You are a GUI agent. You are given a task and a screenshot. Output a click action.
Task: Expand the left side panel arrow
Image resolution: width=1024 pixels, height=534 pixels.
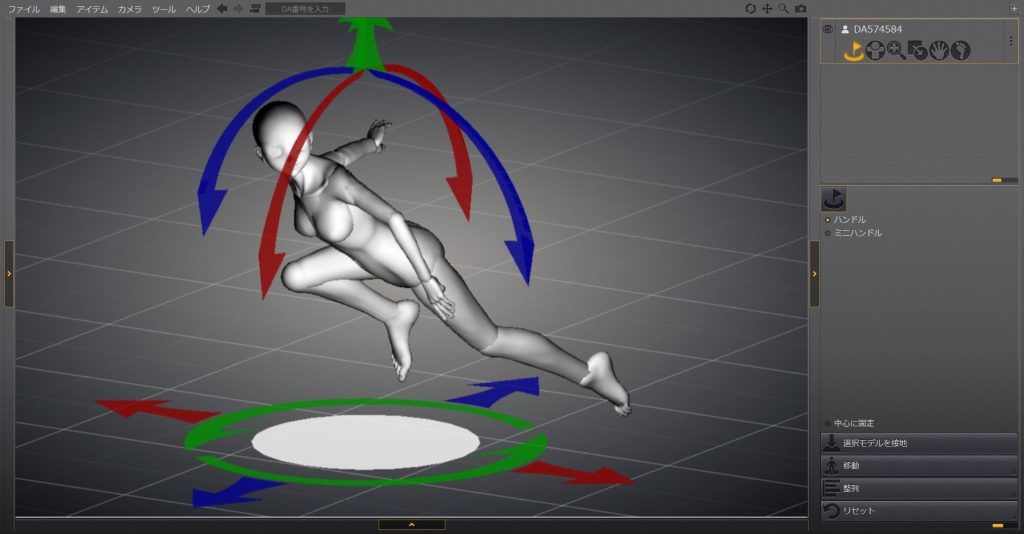point(8,273)
